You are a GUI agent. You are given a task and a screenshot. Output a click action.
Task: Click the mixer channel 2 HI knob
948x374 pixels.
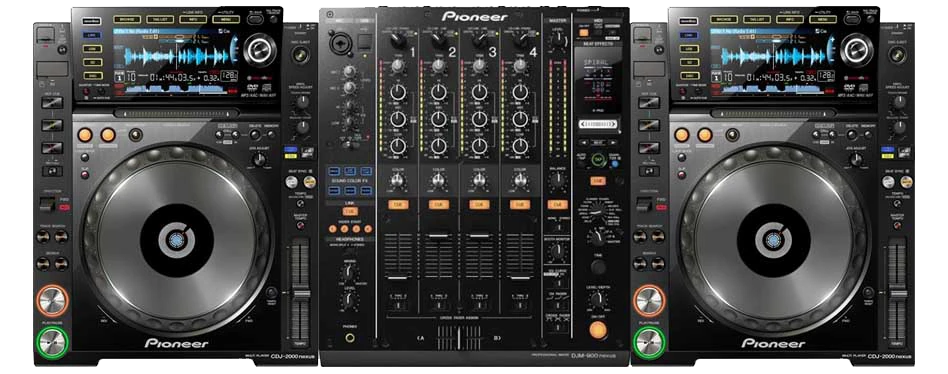point(439,92)
